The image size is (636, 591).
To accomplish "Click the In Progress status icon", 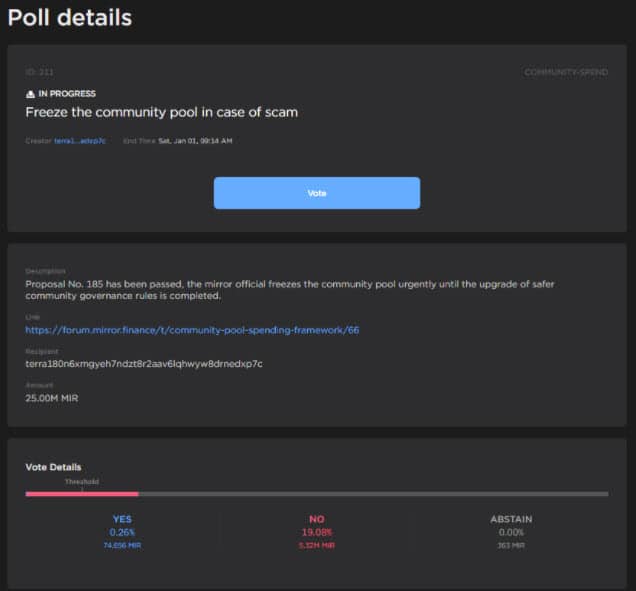I will (x=30, y=94).
